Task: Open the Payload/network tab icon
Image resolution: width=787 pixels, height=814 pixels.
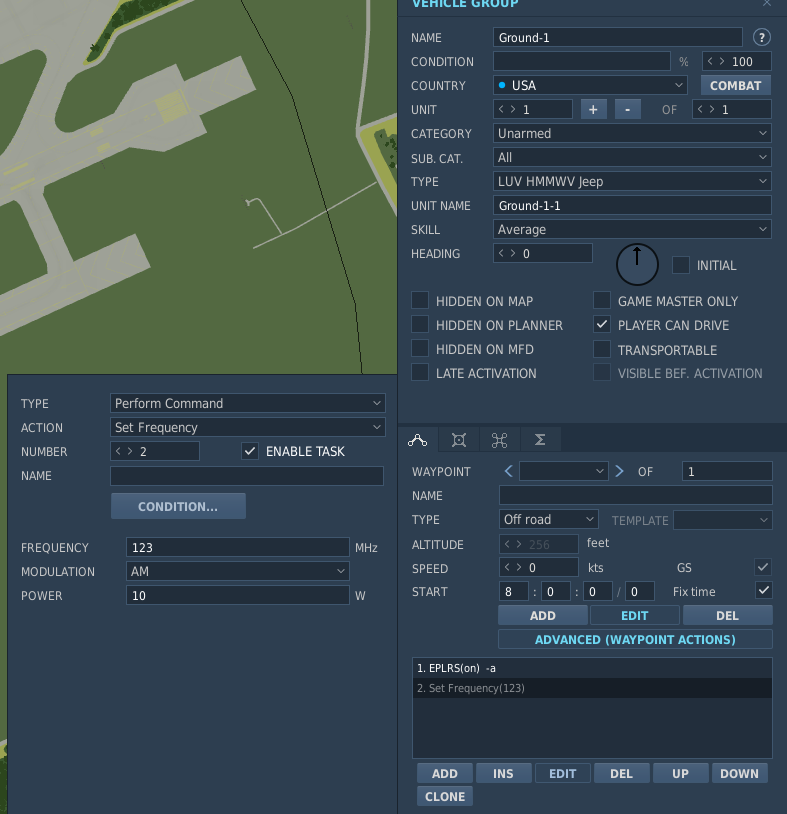Action: 499,440
